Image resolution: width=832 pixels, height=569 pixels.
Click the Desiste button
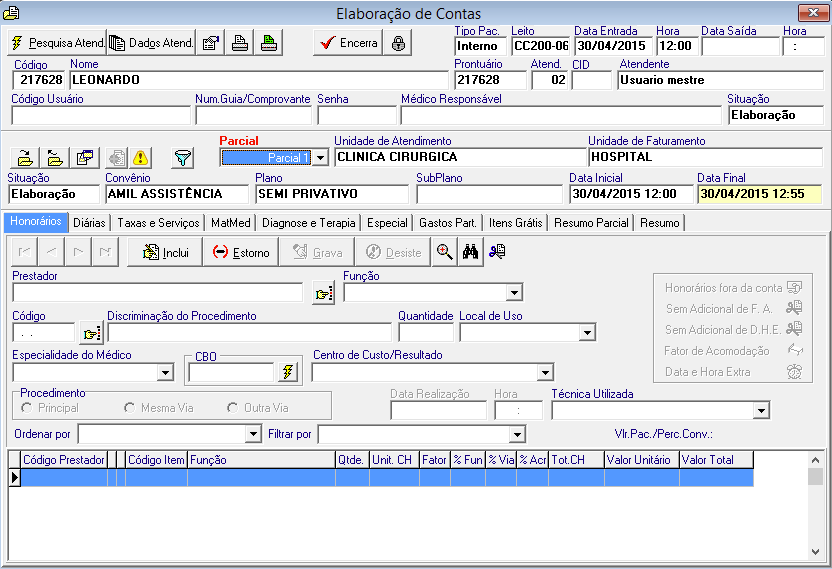(393, 252)
